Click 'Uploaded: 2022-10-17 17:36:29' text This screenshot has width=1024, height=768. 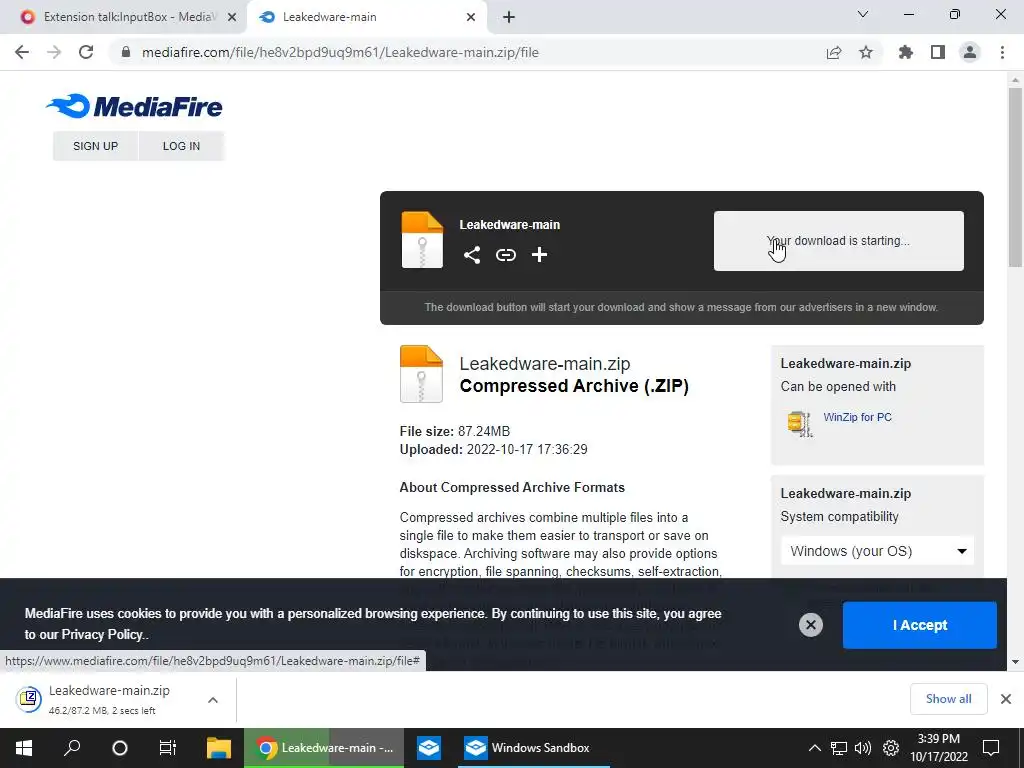pyautogui.click(x=493, y=449)
